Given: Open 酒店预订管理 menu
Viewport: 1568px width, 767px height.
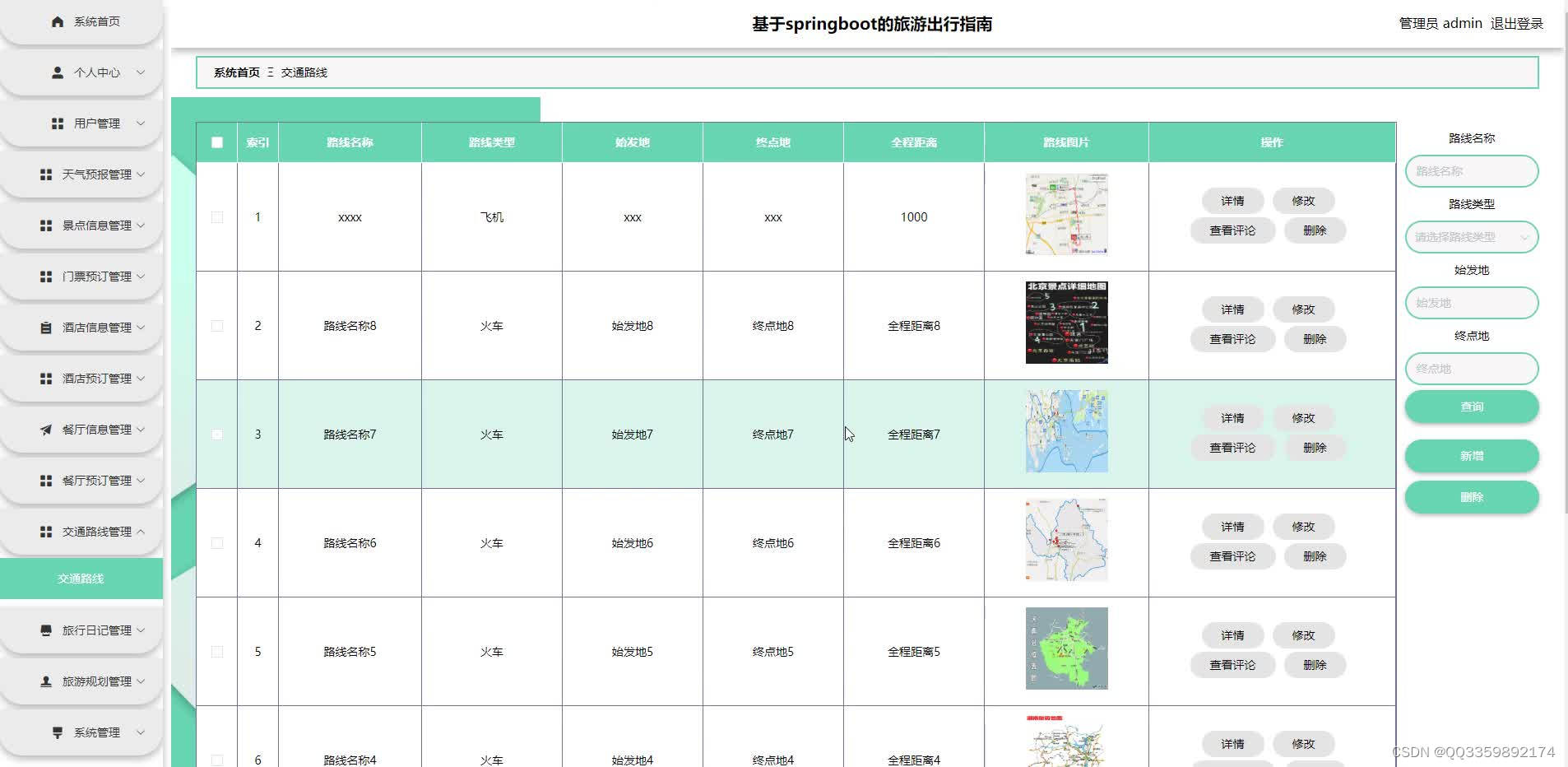Looking at the screenshot, I should tap(81, 379).
